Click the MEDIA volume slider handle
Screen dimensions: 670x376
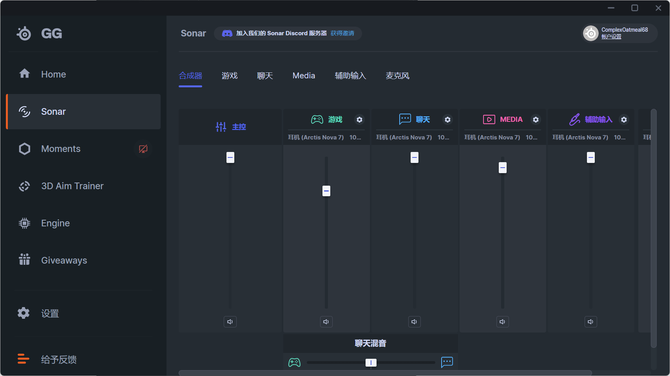tap(502, 167)
